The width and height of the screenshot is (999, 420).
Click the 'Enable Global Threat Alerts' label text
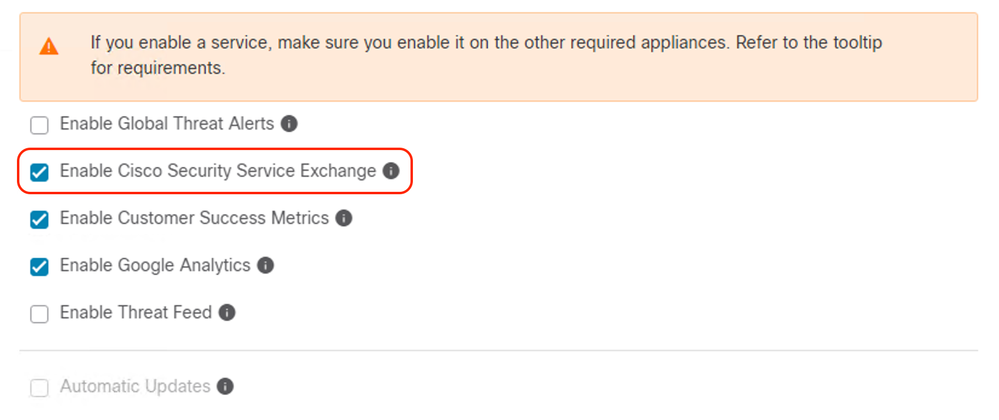pyautogui.click(x=167, y=123)
